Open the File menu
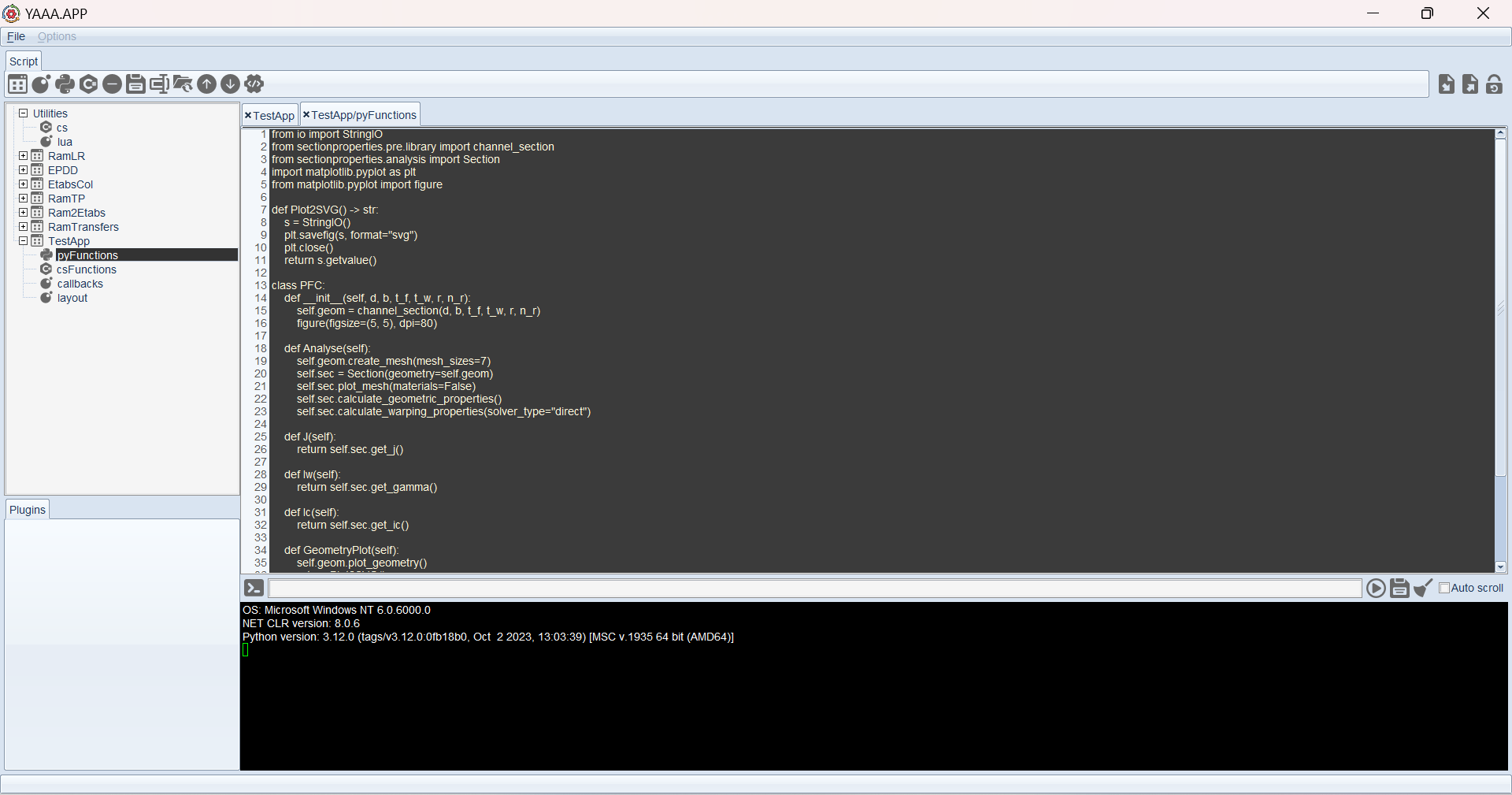The height and width of the screenshot is (795, 1512). (16, 36)
